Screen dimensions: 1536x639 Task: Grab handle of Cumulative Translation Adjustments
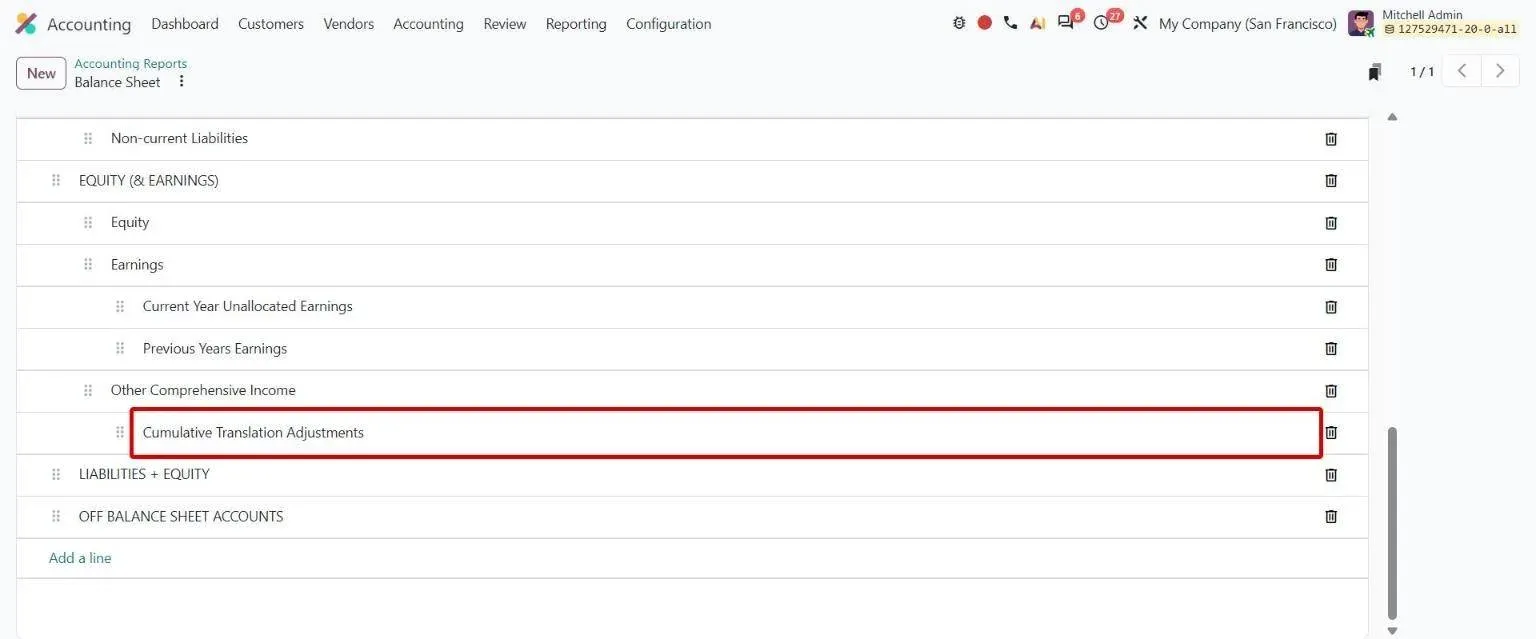[120, 433]
